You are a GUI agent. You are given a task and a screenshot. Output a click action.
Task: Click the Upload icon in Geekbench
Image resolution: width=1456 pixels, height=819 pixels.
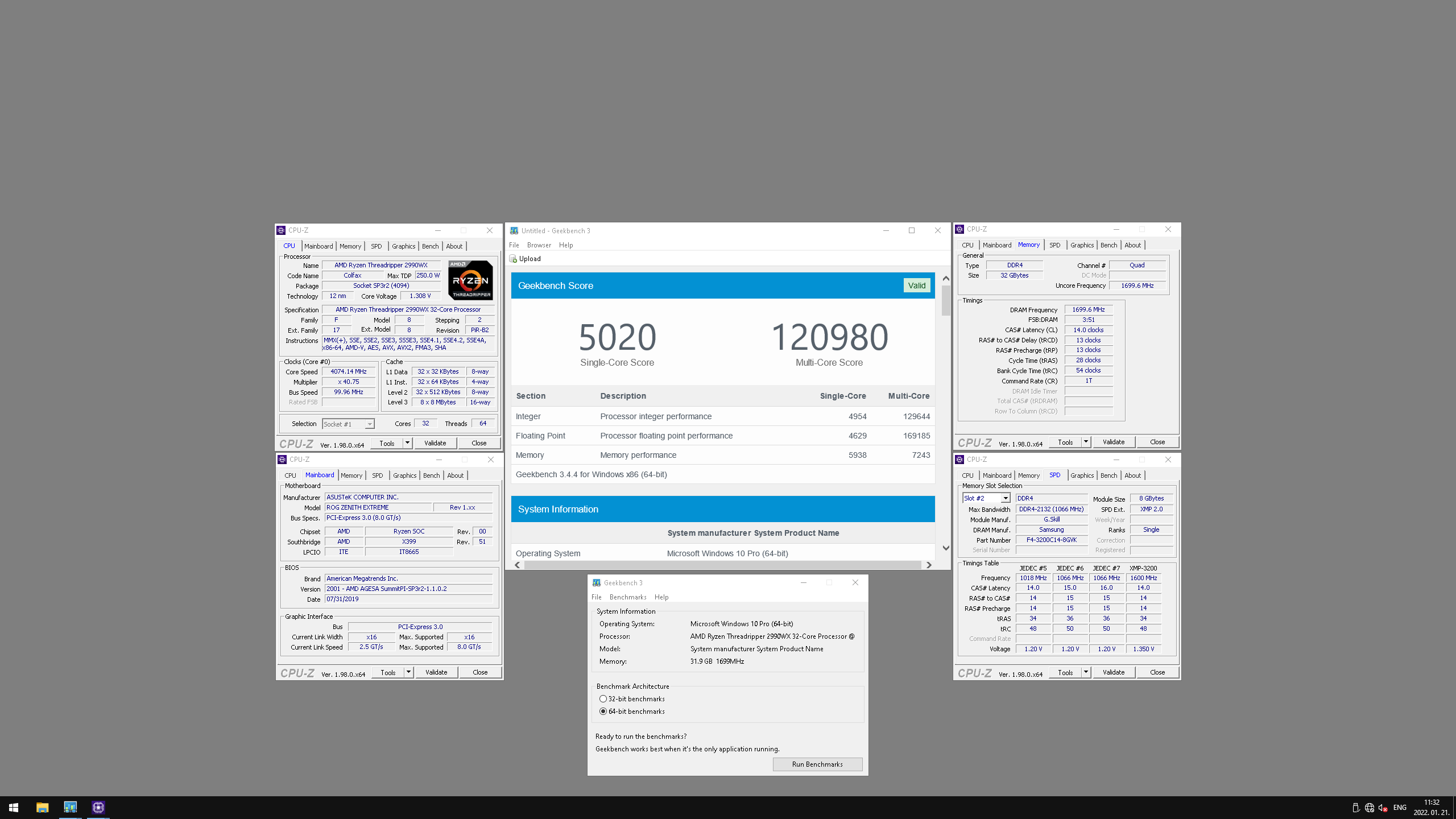(513, 259)
